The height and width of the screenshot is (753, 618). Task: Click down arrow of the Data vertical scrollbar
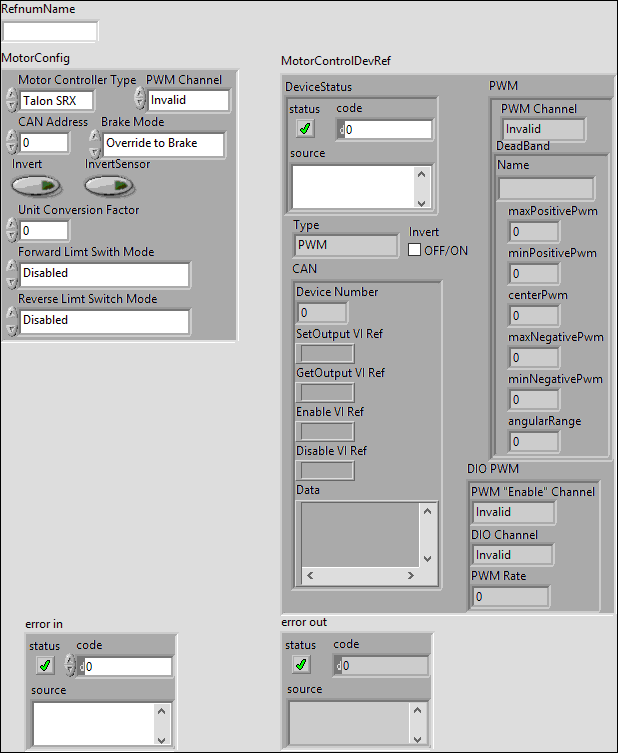pyautogui.click(x=427, y=559)
